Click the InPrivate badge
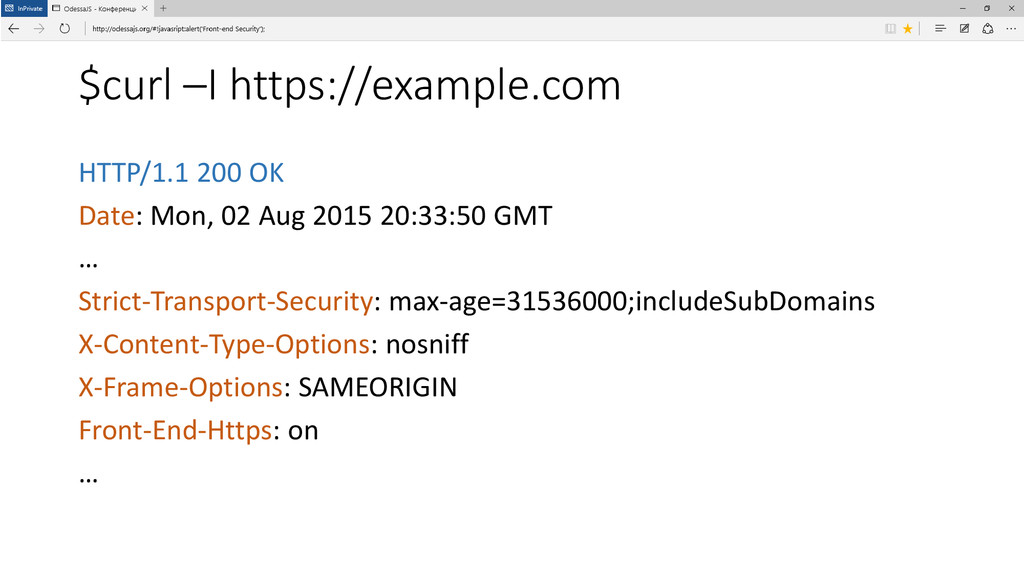 (x=24, y=8)
